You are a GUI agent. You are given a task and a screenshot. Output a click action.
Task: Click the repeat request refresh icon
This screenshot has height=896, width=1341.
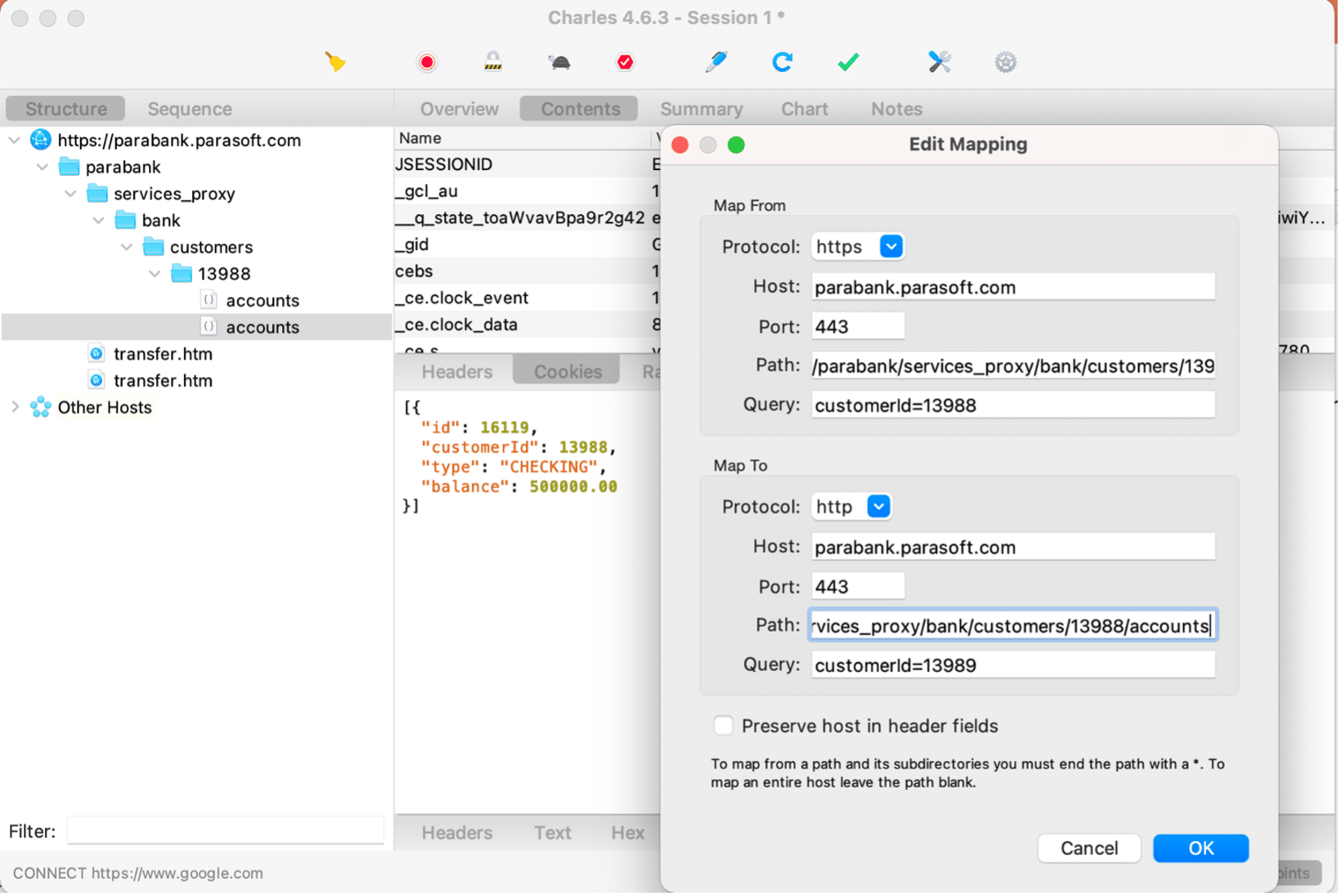point(783,62)
